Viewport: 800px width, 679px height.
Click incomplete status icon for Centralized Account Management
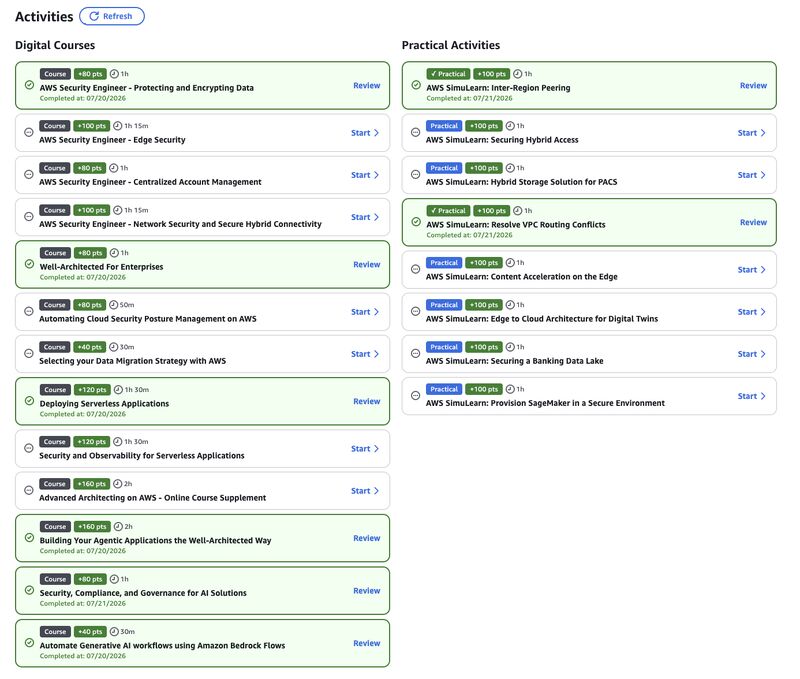point(29,174)
